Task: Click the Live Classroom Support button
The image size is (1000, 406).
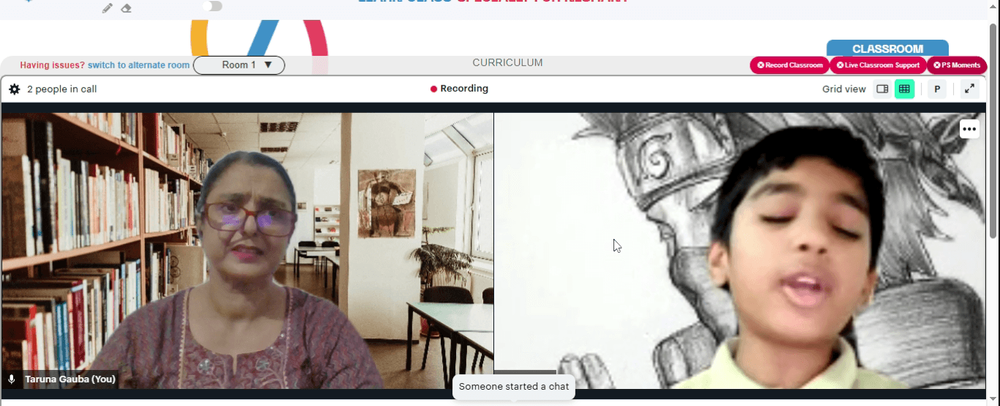Action: tap(878, 65)
